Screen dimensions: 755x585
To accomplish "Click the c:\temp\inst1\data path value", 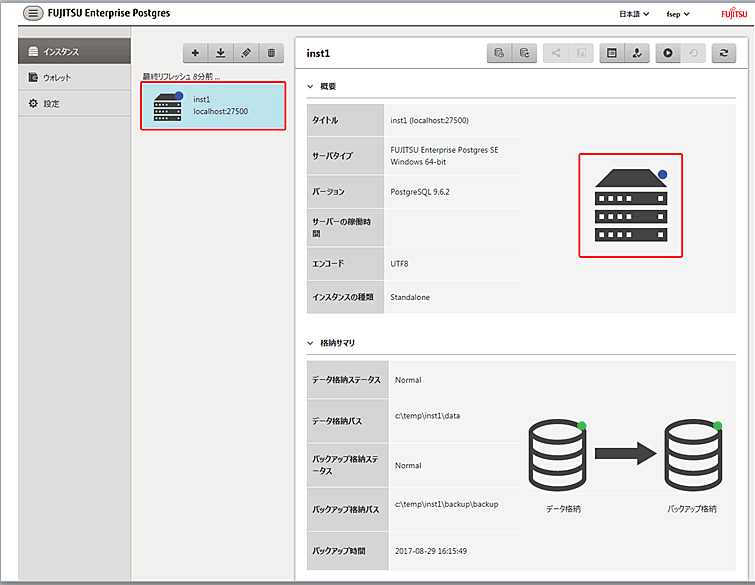I will pos(427,416).
